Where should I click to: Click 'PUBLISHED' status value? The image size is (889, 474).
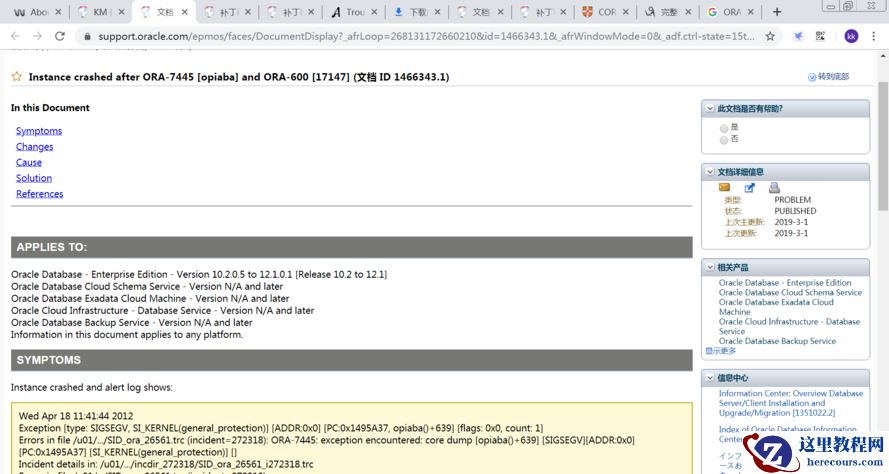795,211
